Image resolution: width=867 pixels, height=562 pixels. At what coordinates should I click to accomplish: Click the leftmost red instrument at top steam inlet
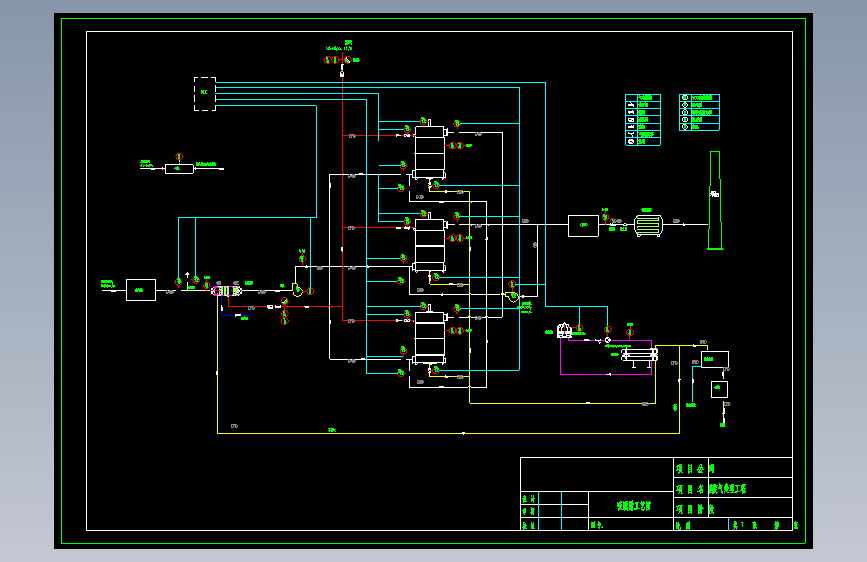tap(327, 60)
